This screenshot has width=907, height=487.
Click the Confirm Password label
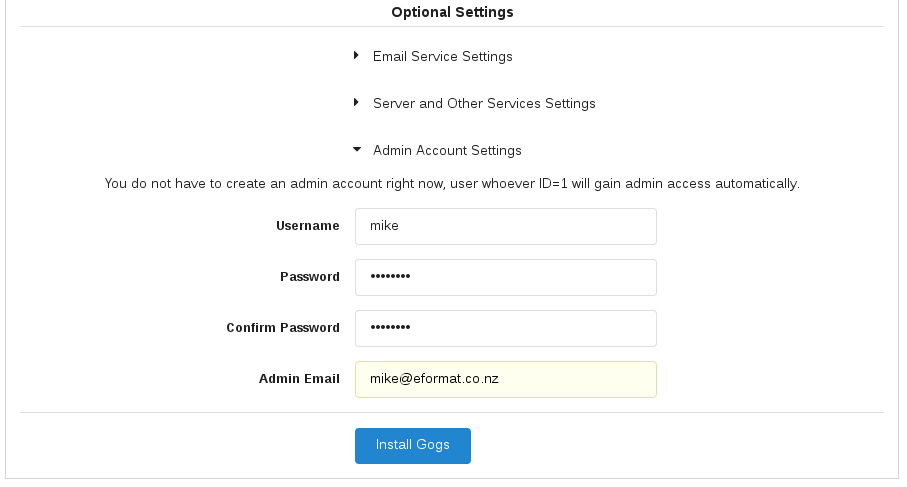[282, 328]
